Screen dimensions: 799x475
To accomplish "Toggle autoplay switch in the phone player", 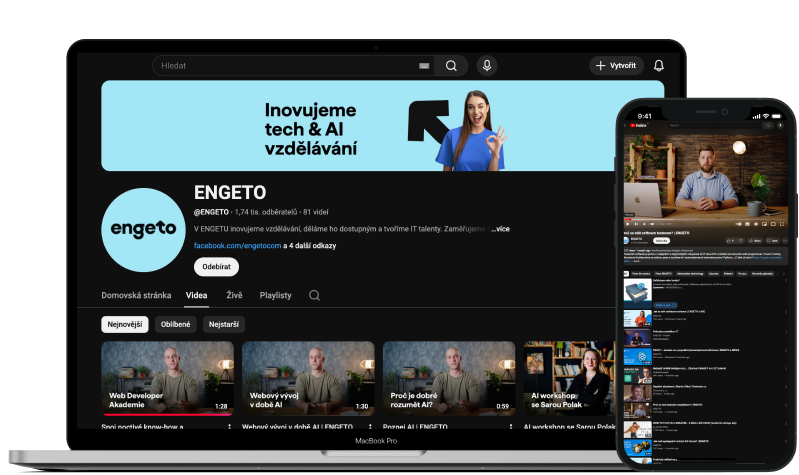I will (x=738, y=224).
